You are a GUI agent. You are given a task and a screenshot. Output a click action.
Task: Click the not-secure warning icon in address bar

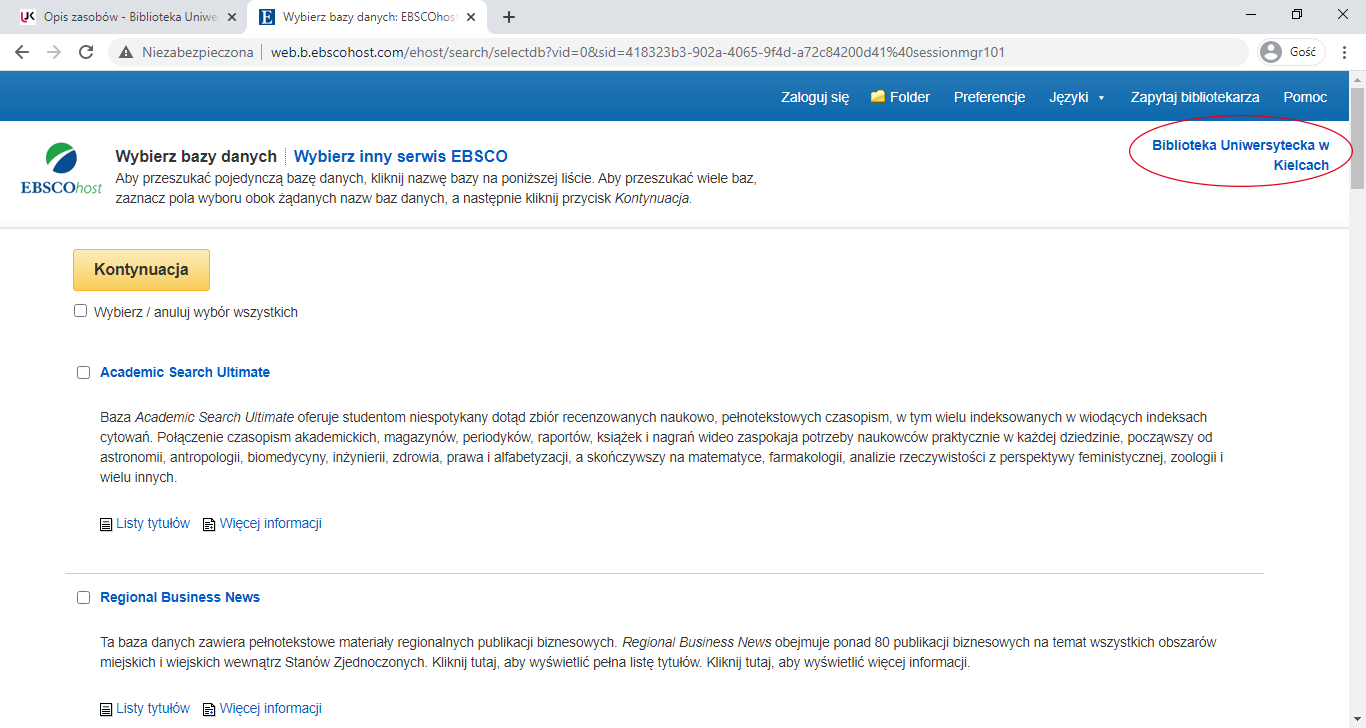(126, 52)
